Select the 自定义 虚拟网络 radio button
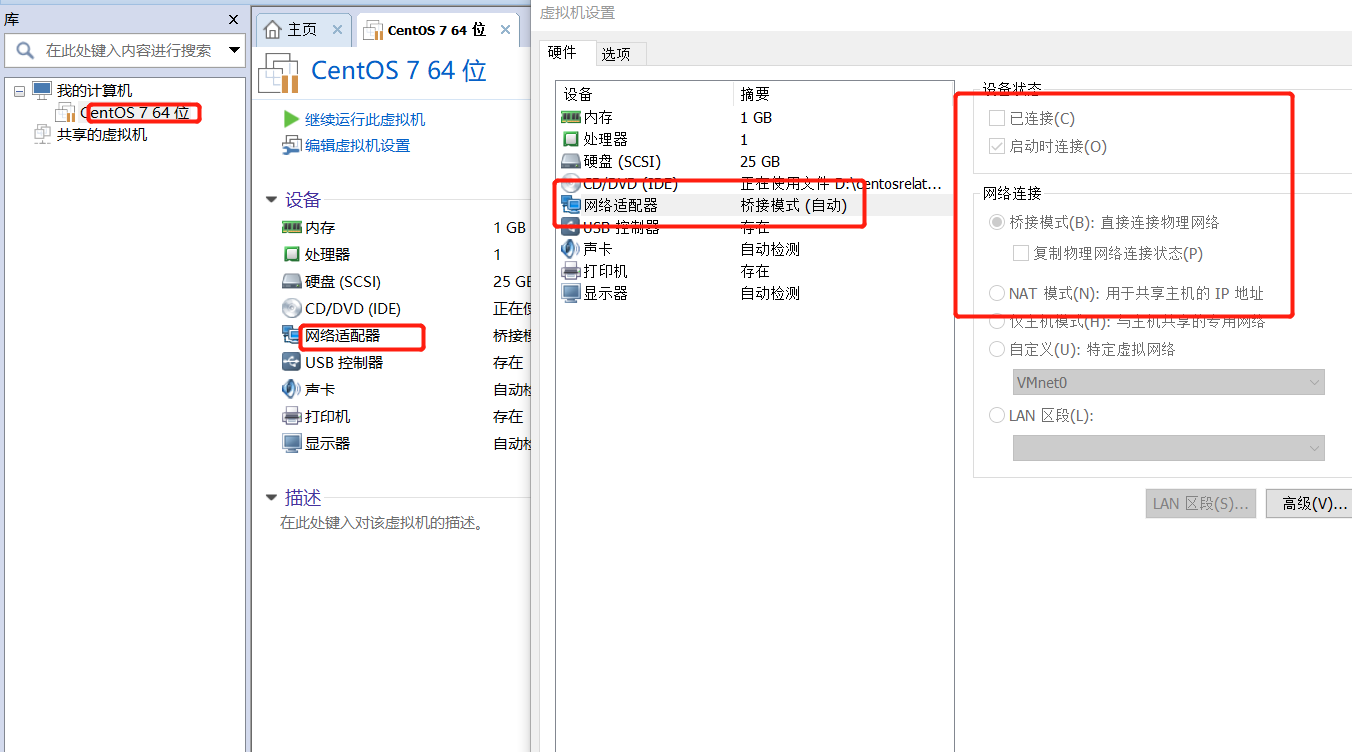Viewport: 1352px width, 752px height. click(x=996, y=349)
